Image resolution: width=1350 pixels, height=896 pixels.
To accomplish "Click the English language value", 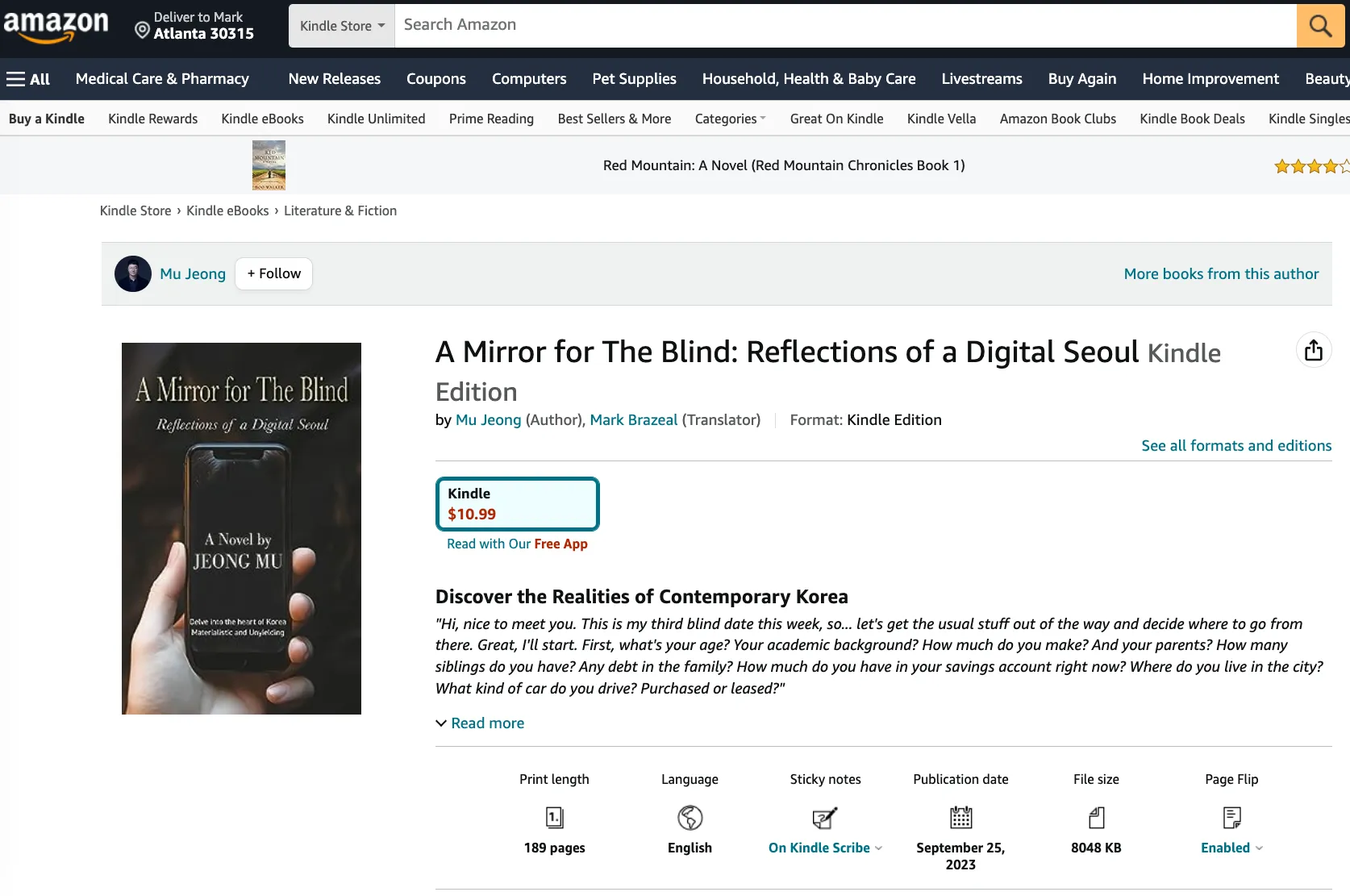I will click(690, 848).
